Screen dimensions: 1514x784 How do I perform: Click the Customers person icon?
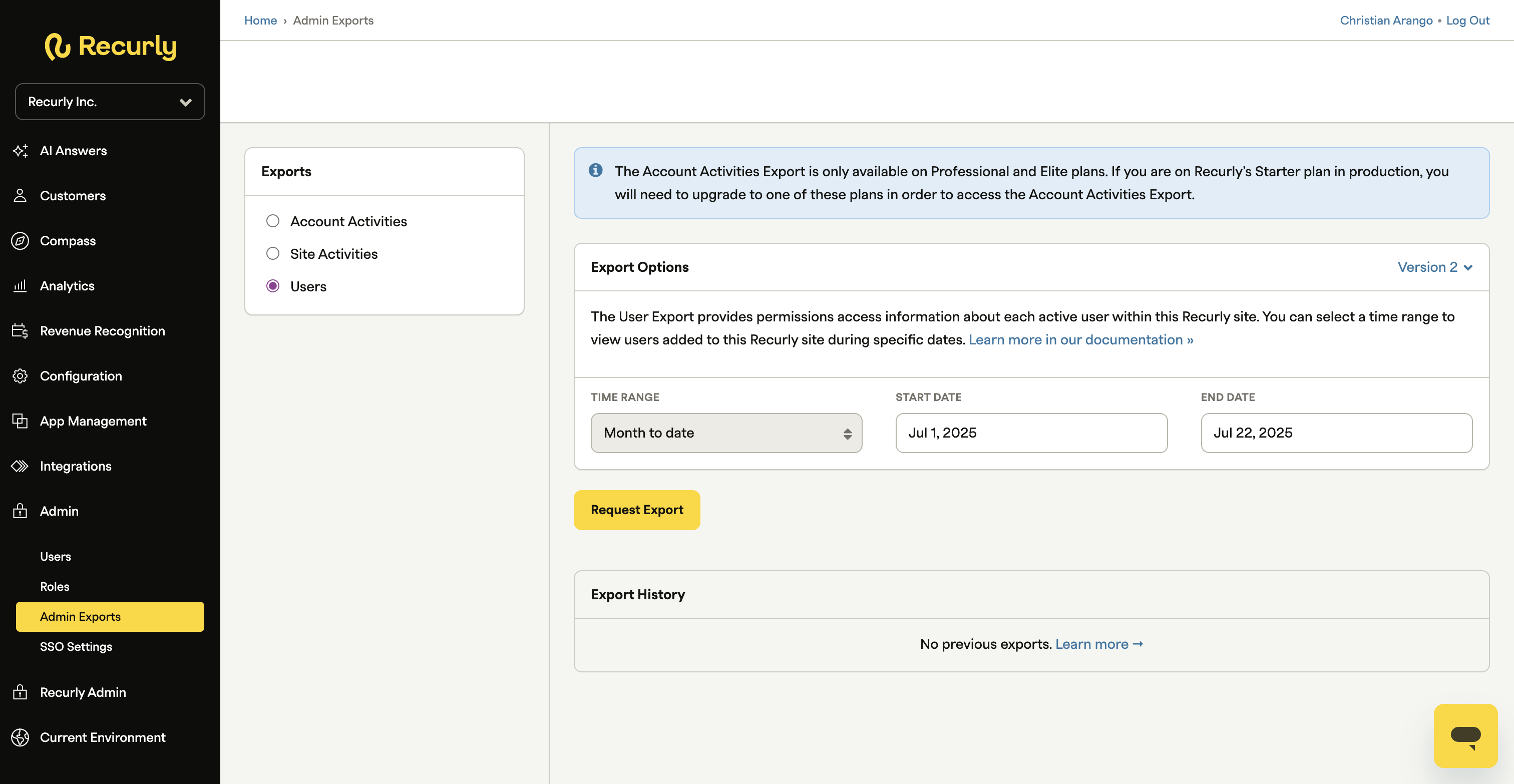click(x=20, y=196)
